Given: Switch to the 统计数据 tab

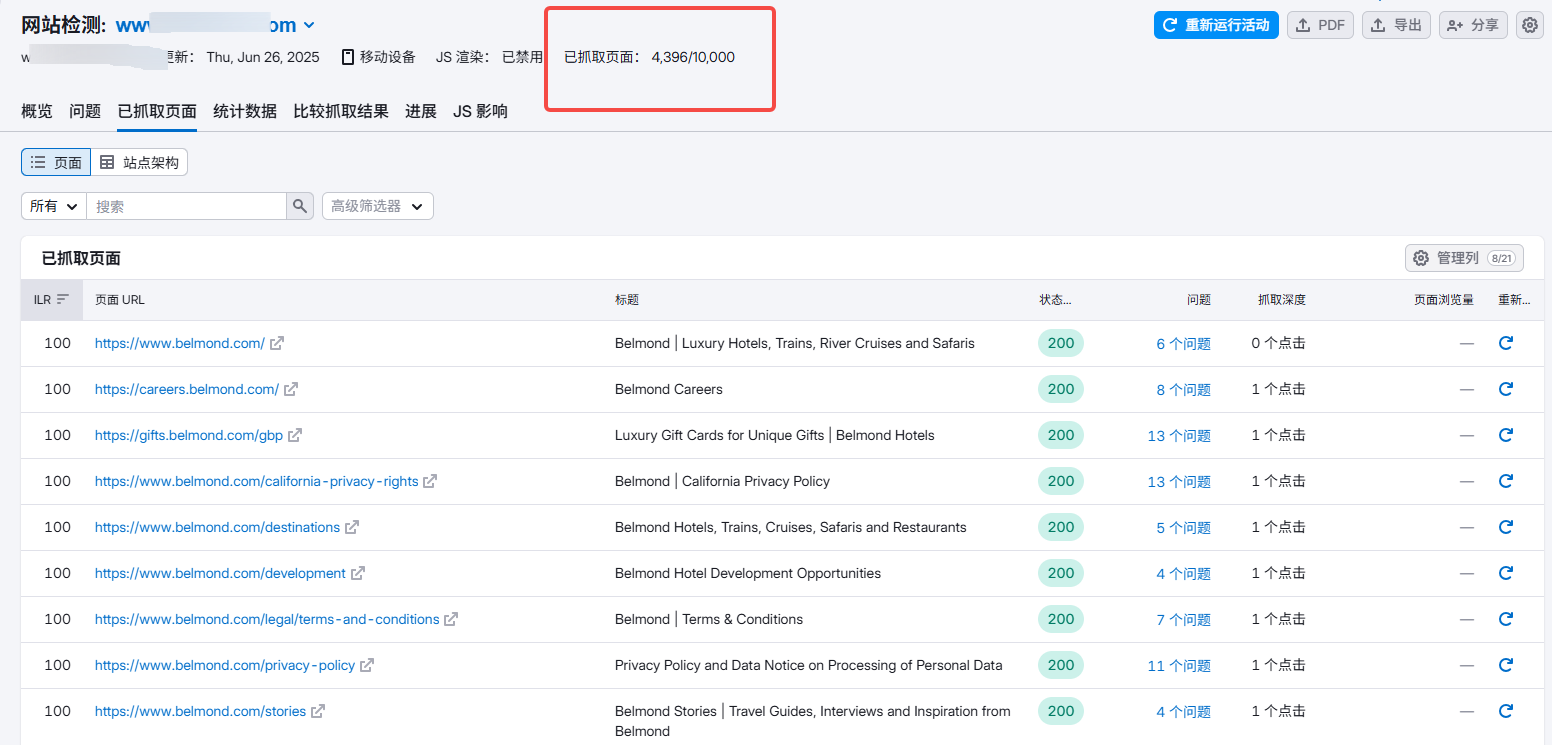Looking at the screenshot, I should point(245,111).
